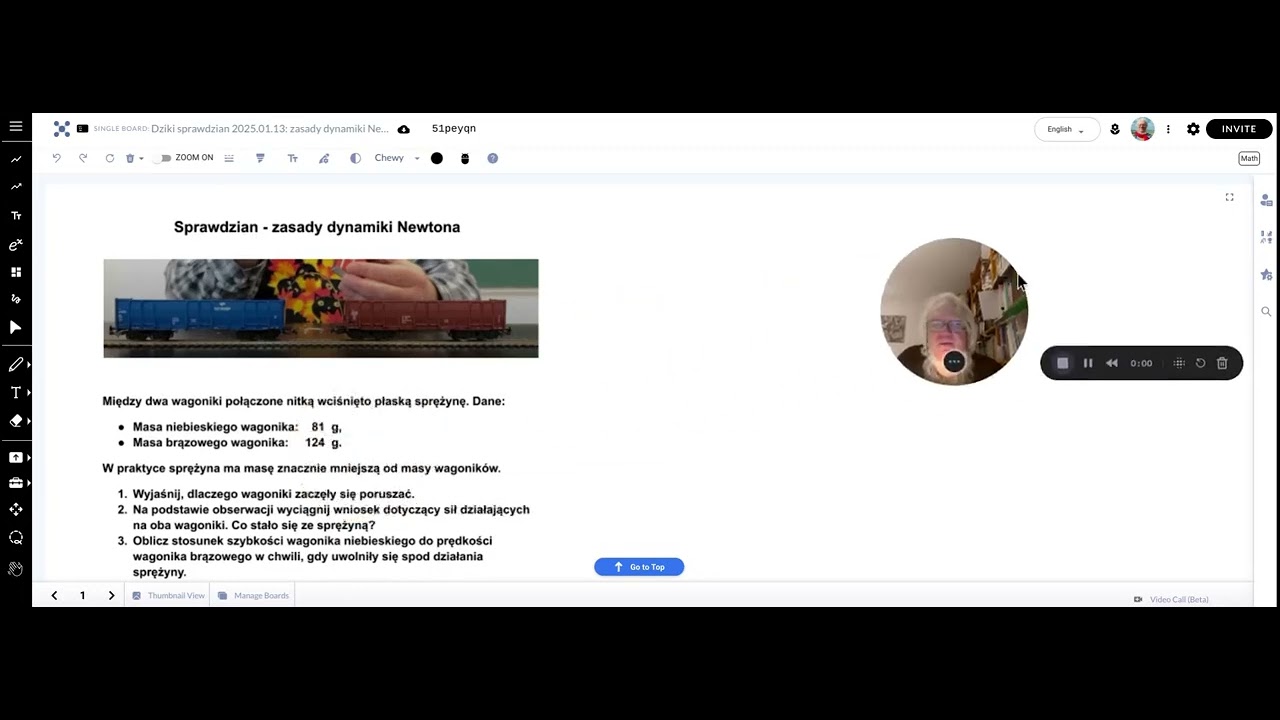Stop the screen recording
Screen dimensions: 1280x720
[1063, 363]
